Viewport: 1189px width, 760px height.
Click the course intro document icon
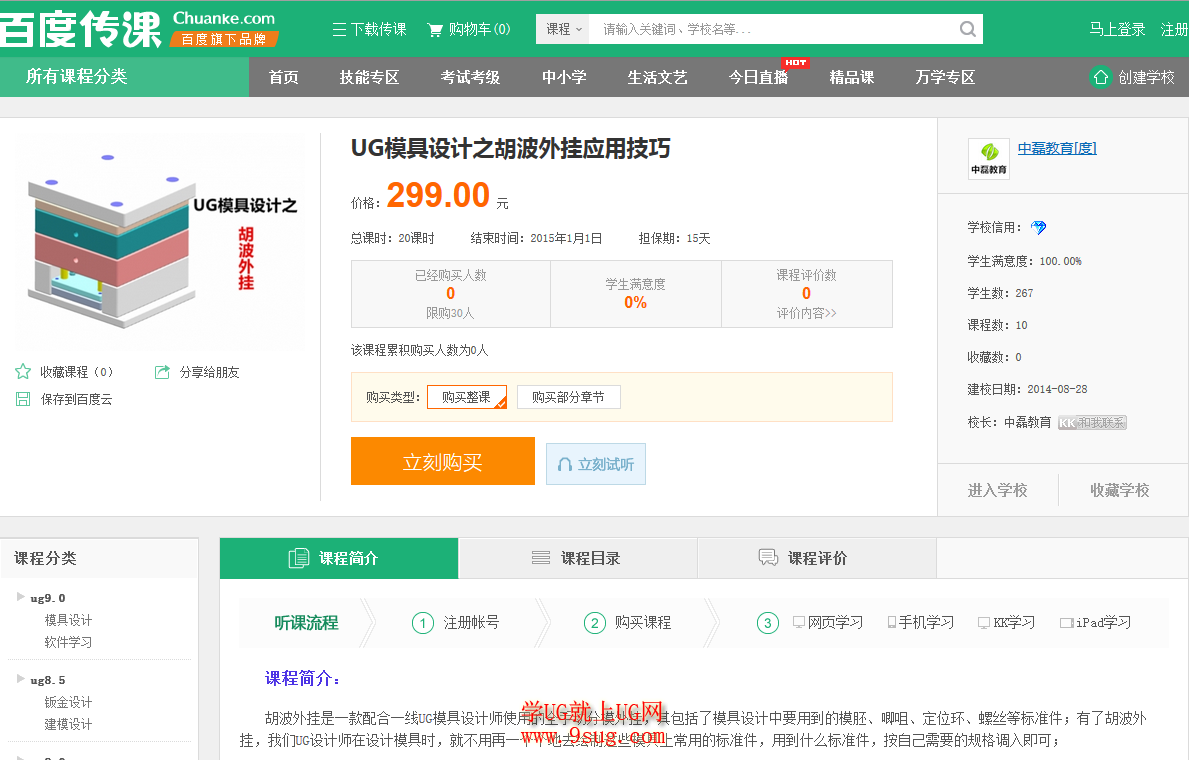click(x=299, y=558)
